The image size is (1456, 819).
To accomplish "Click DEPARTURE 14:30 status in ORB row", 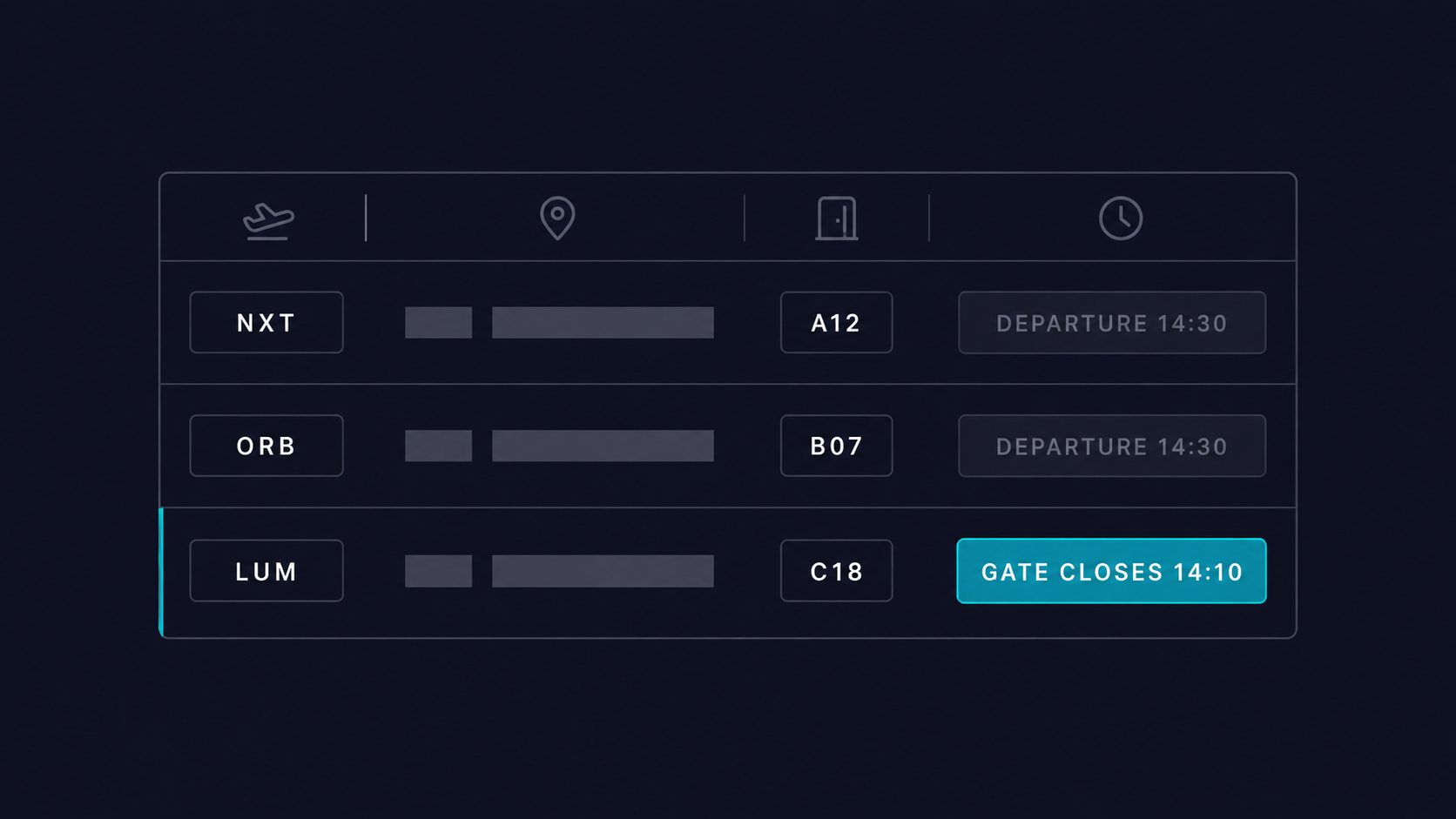I will coord(1112,446).
